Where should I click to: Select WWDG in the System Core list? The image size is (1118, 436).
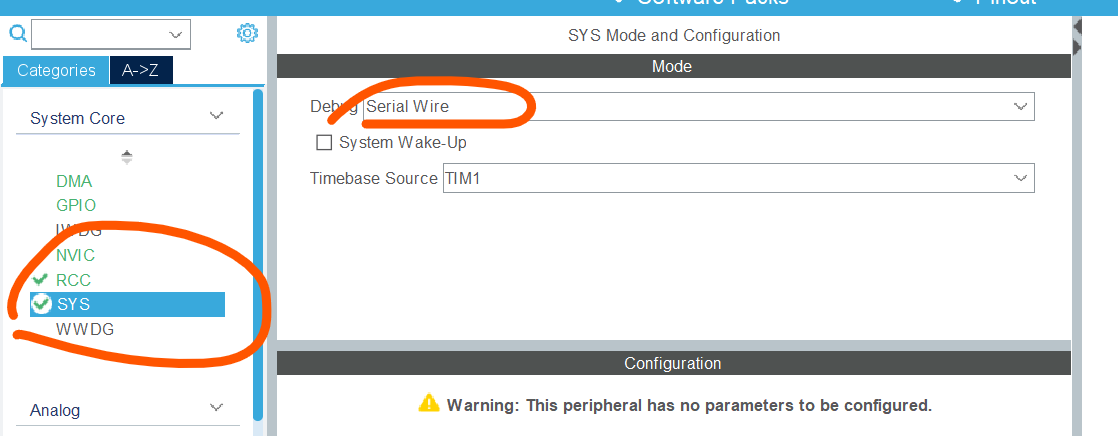(85, 329)
